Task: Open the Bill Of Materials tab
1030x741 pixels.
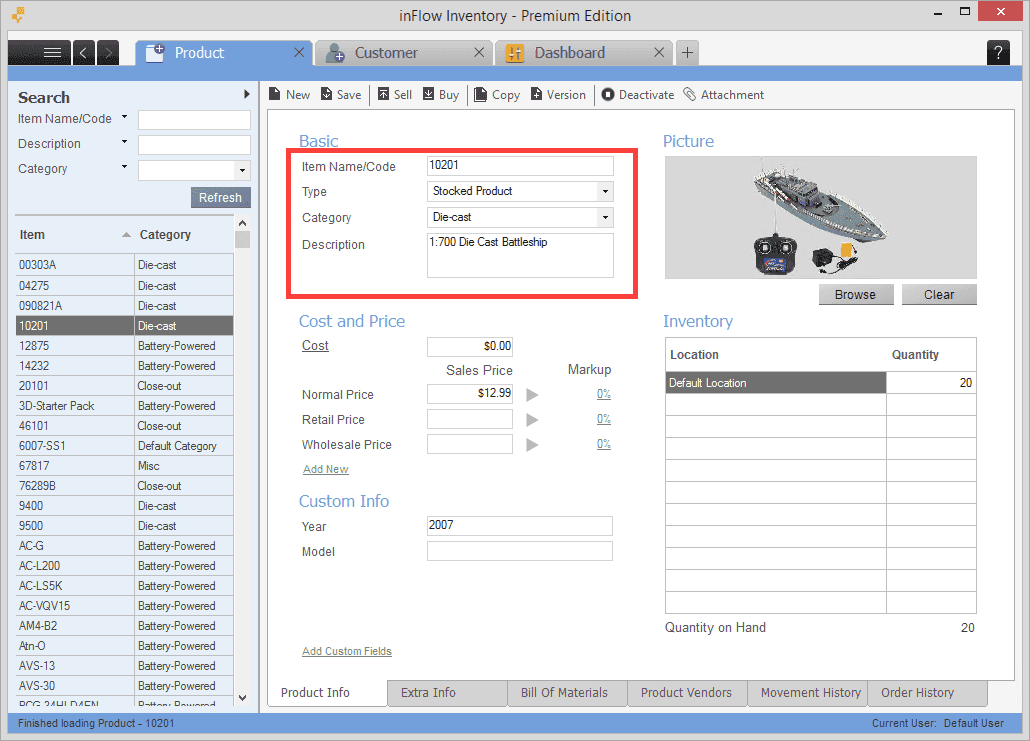Action: point(567,692)
